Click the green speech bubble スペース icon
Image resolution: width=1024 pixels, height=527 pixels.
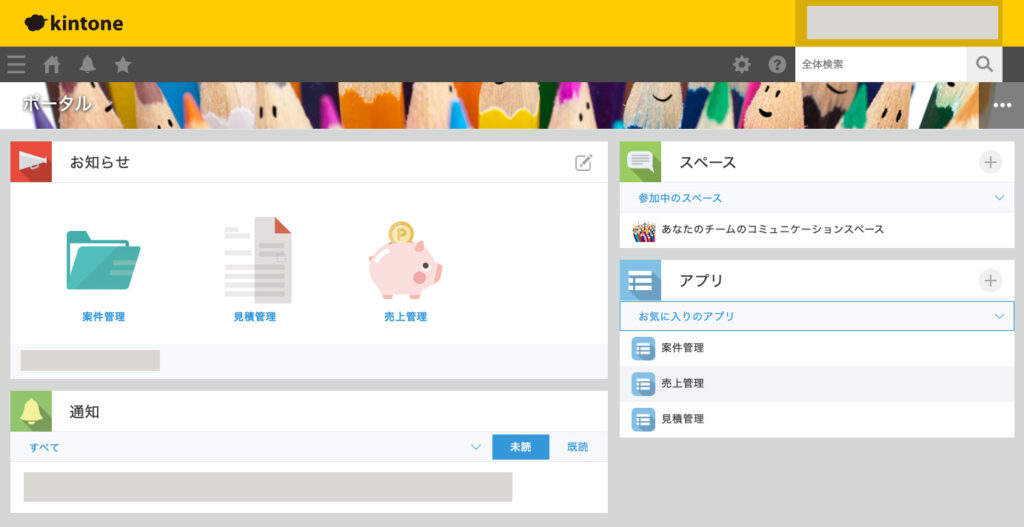click(x=640, y=162)
